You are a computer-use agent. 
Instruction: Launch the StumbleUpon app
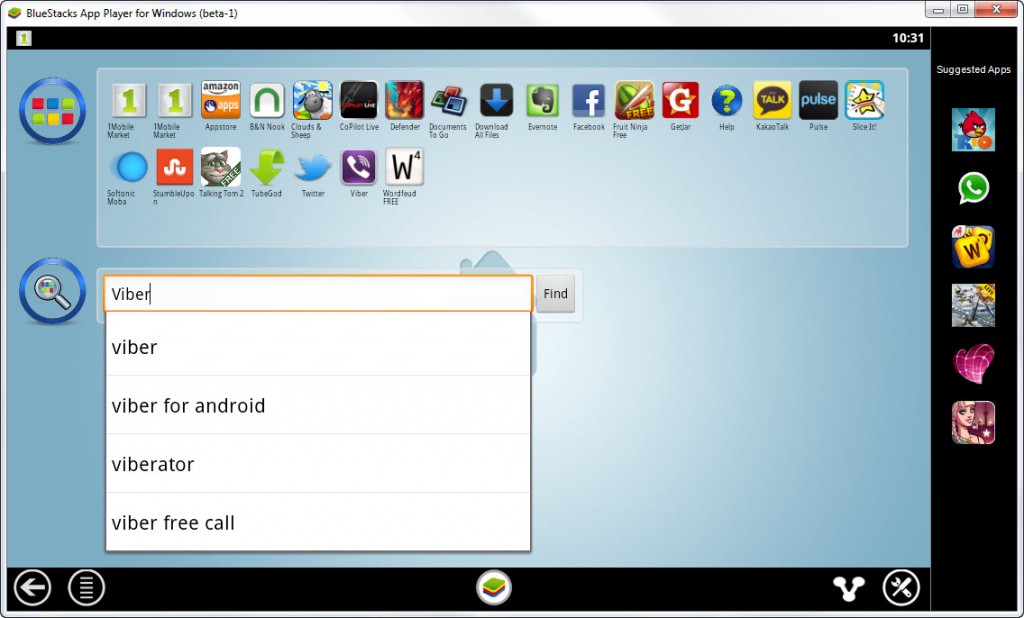[x=174, y=167]
